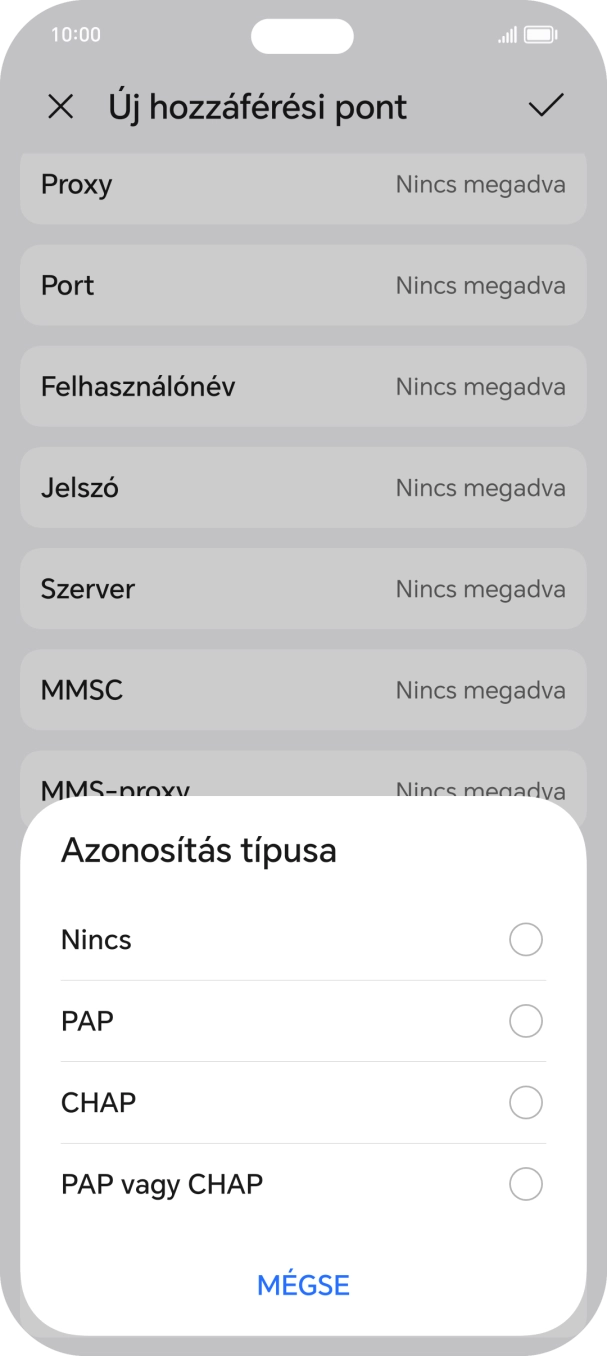The image size is (607, 1356).
Task: Tap the X to close the APN editor
Action: 62,107
